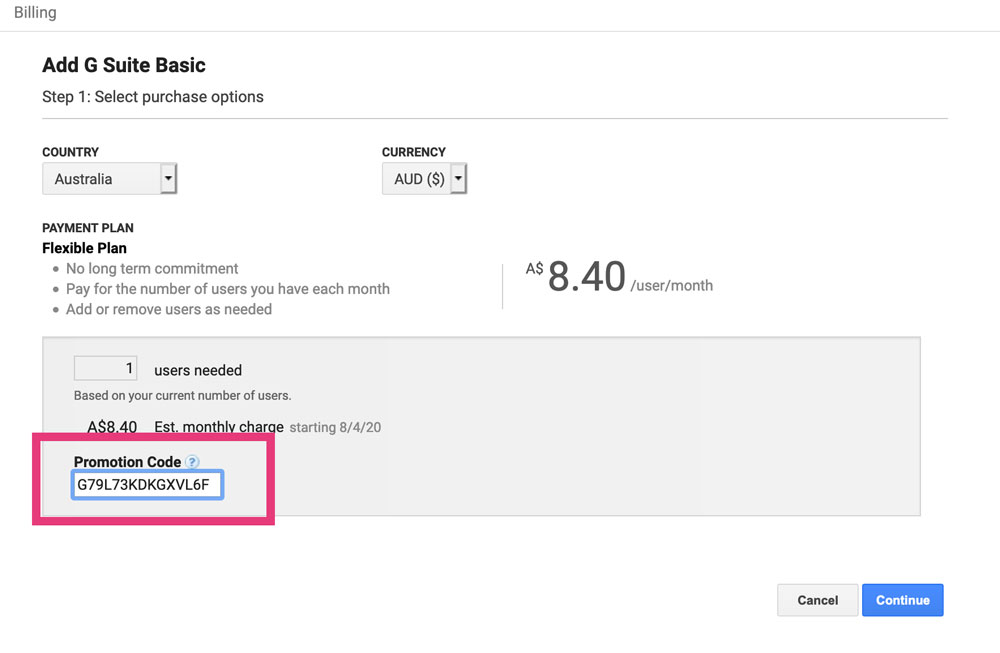Click the Based on current users note
The height and width of the screenshot is (653, 1000).
click(x=182, y=395)
